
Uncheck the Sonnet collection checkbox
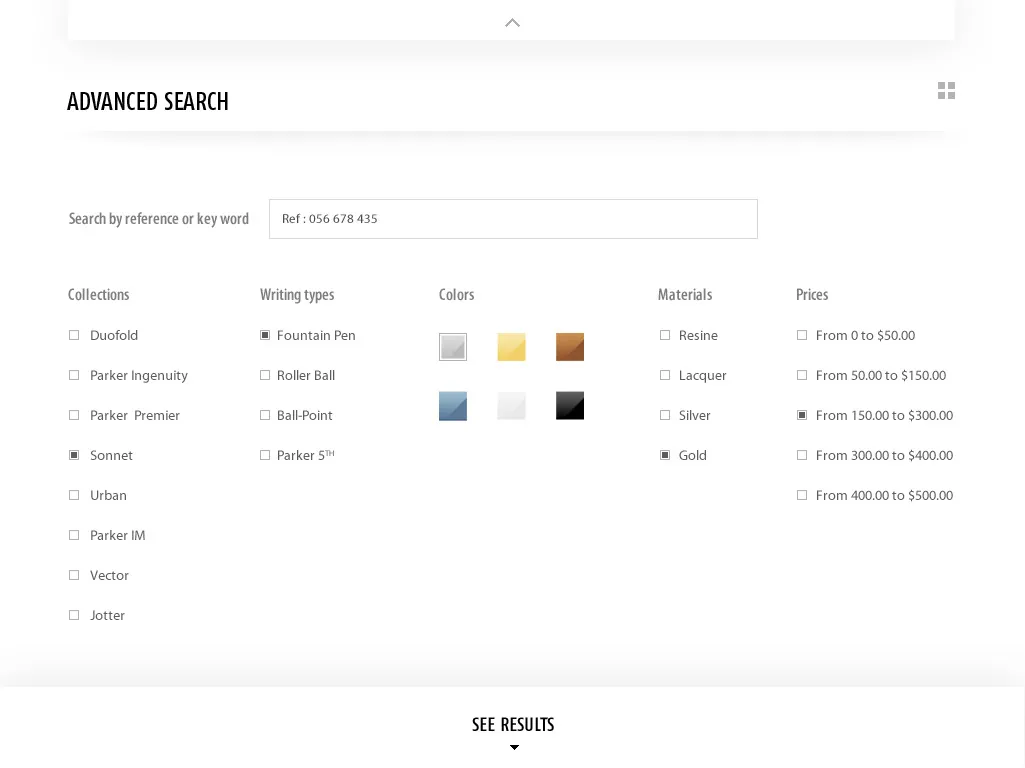(x=74, y=455)
